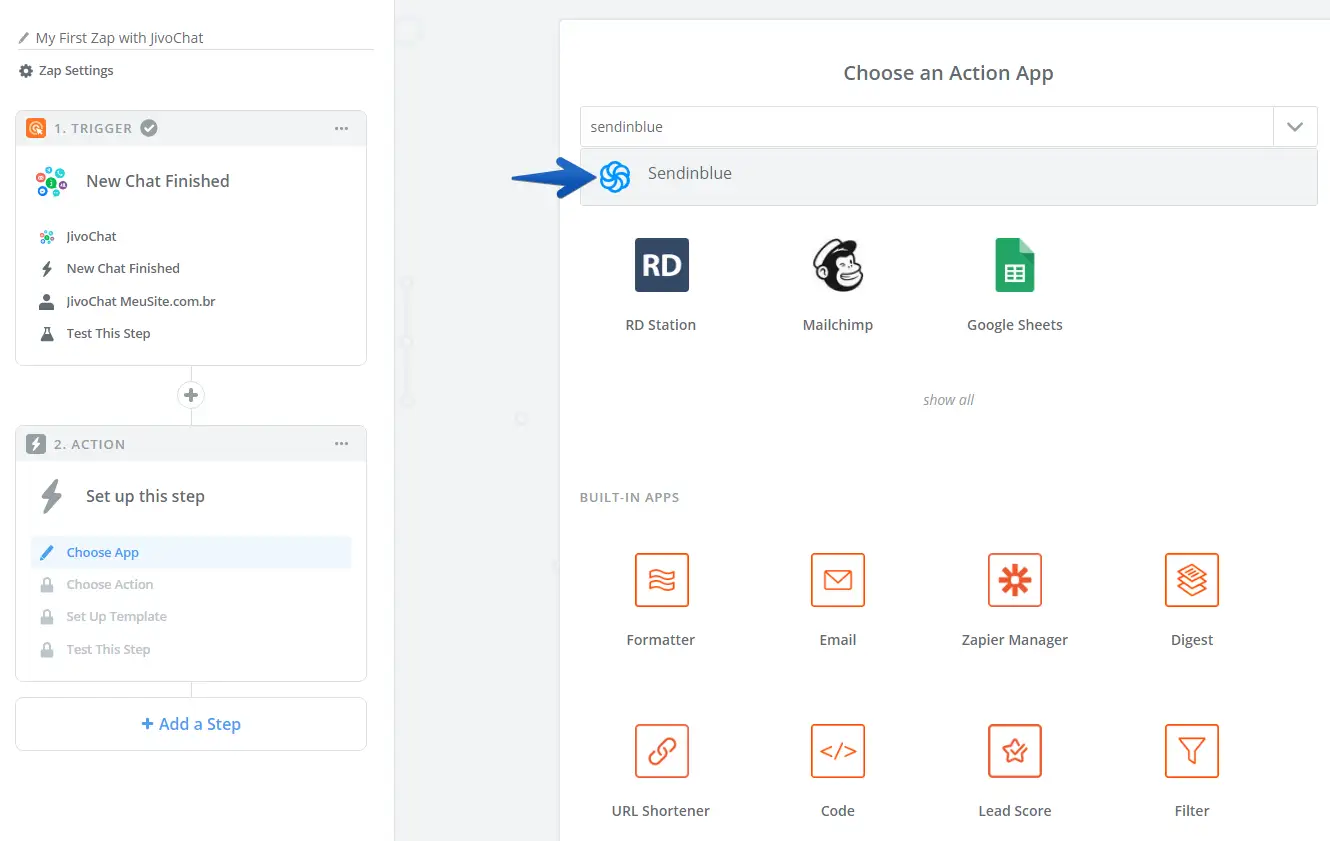Open Zap Settings
Viewport: 1330px width, 841px height.
(75, 71)
